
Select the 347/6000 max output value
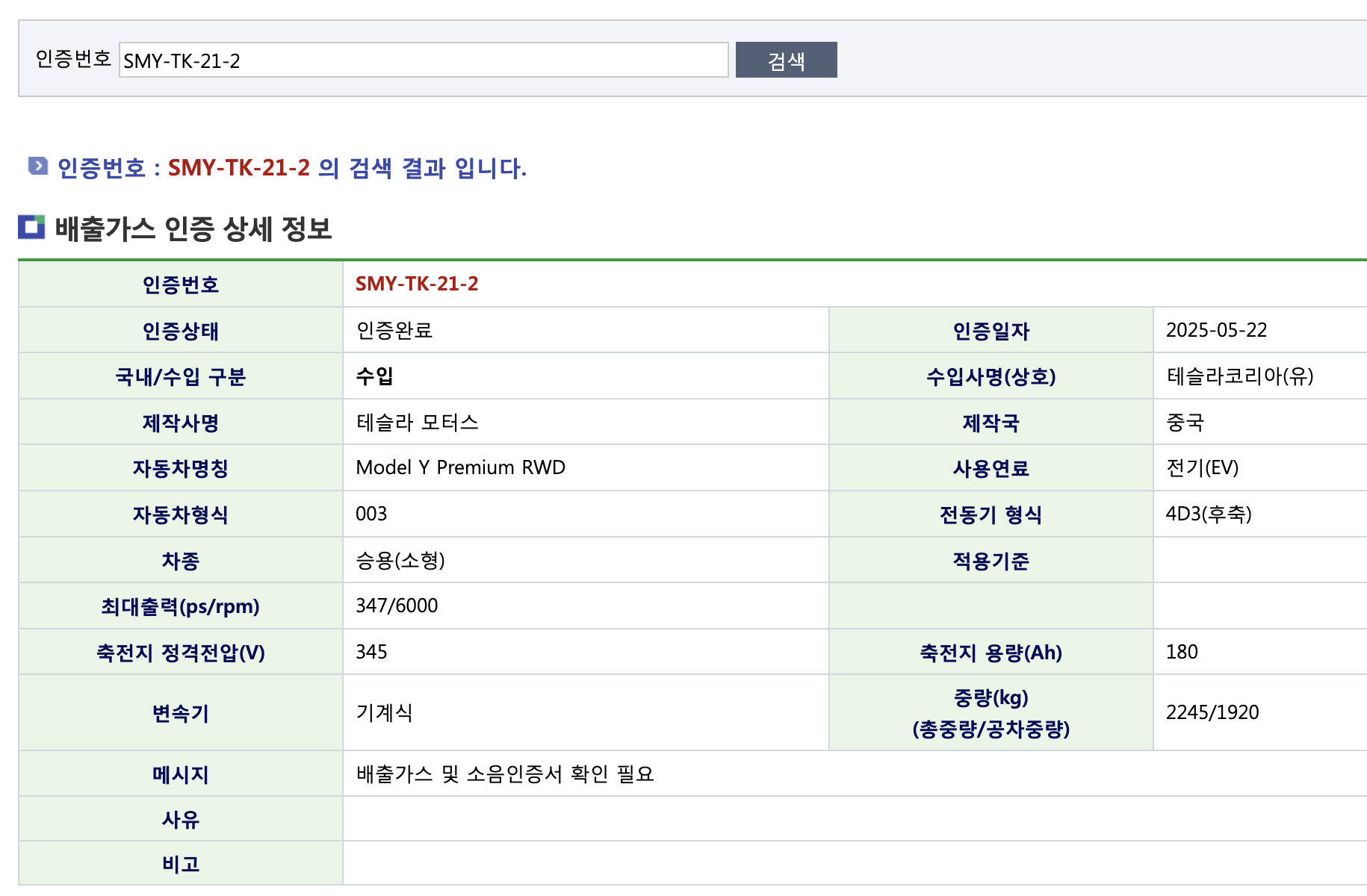[x=397, y=606]
